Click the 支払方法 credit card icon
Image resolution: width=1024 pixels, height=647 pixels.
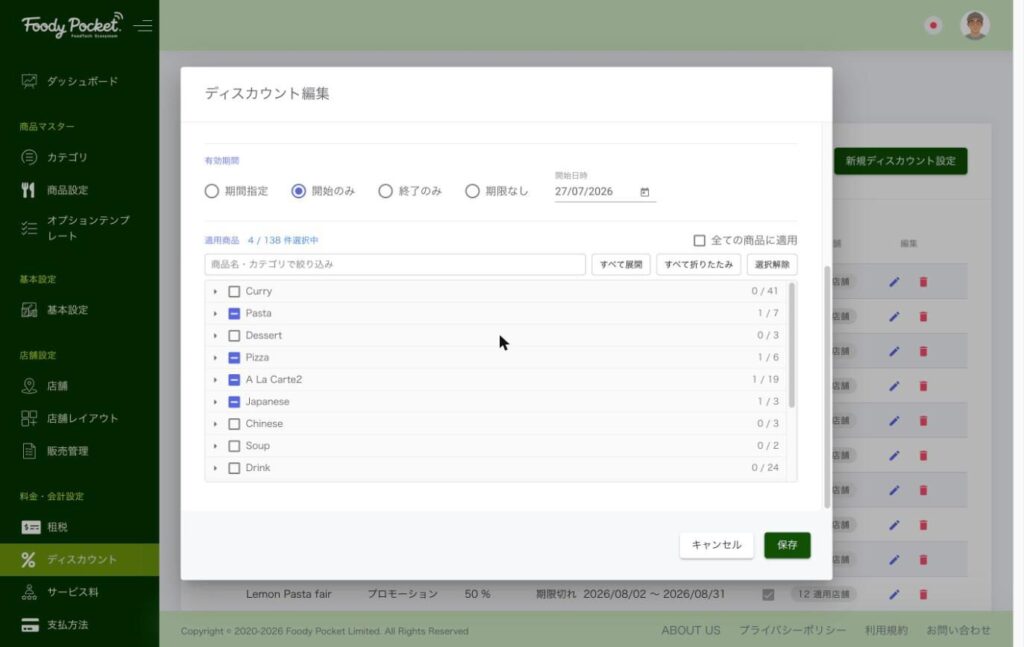click(30, 625)
